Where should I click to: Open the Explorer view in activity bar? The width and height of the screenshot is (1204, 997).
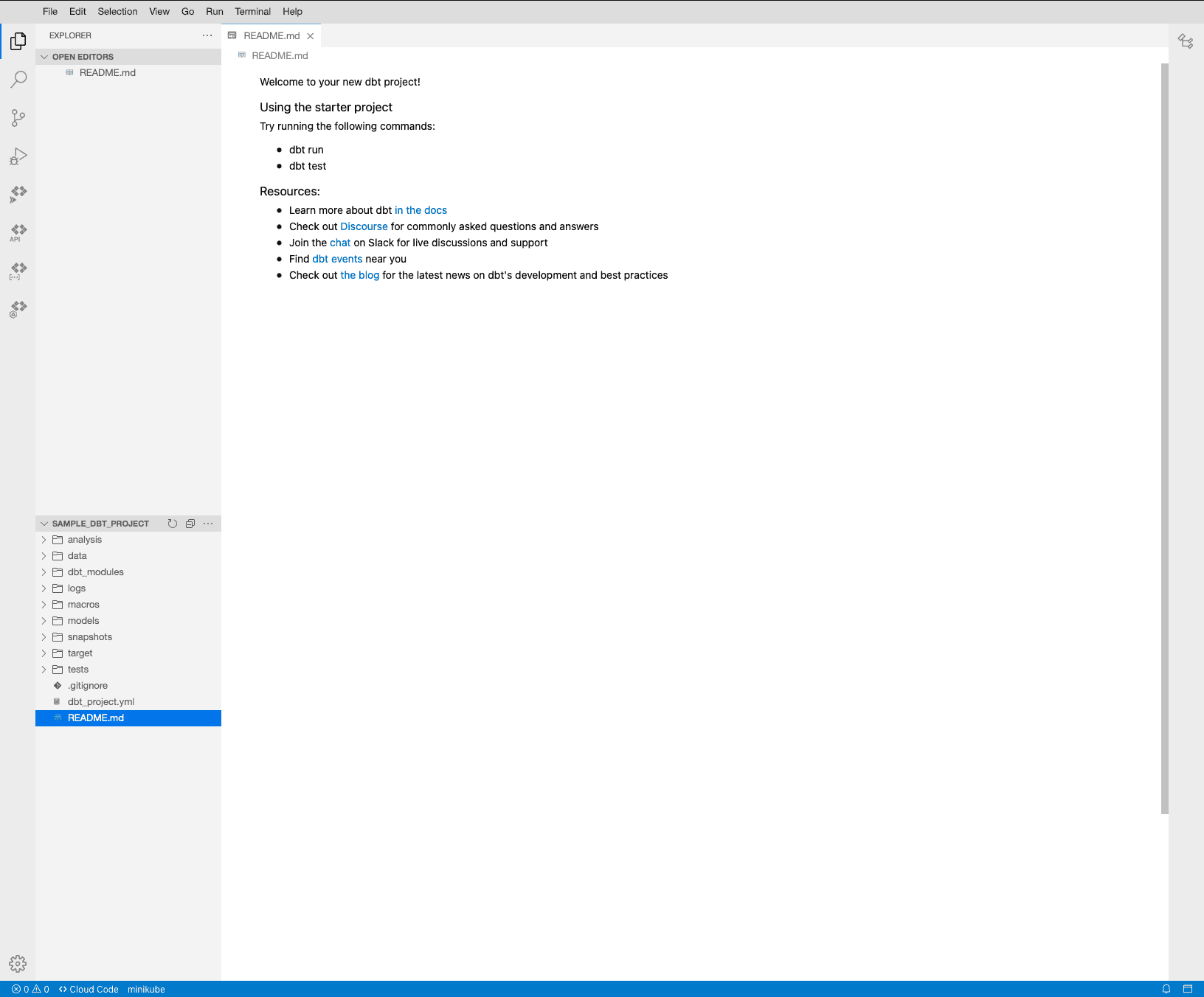click(x=18, y=41)
